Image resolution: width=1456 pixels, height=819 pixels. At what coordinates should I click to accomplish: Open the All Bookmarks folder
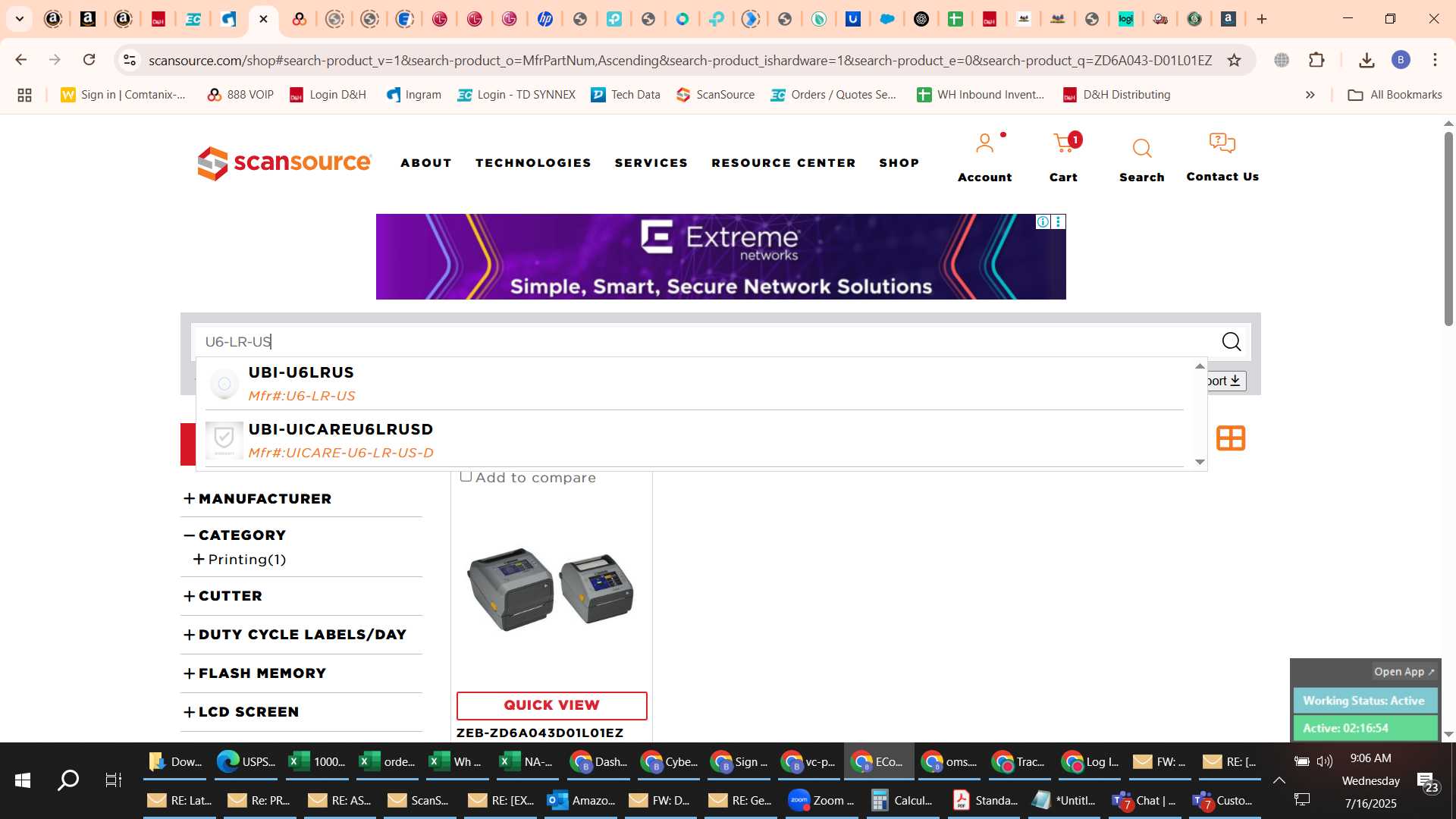pos(1395,95)
